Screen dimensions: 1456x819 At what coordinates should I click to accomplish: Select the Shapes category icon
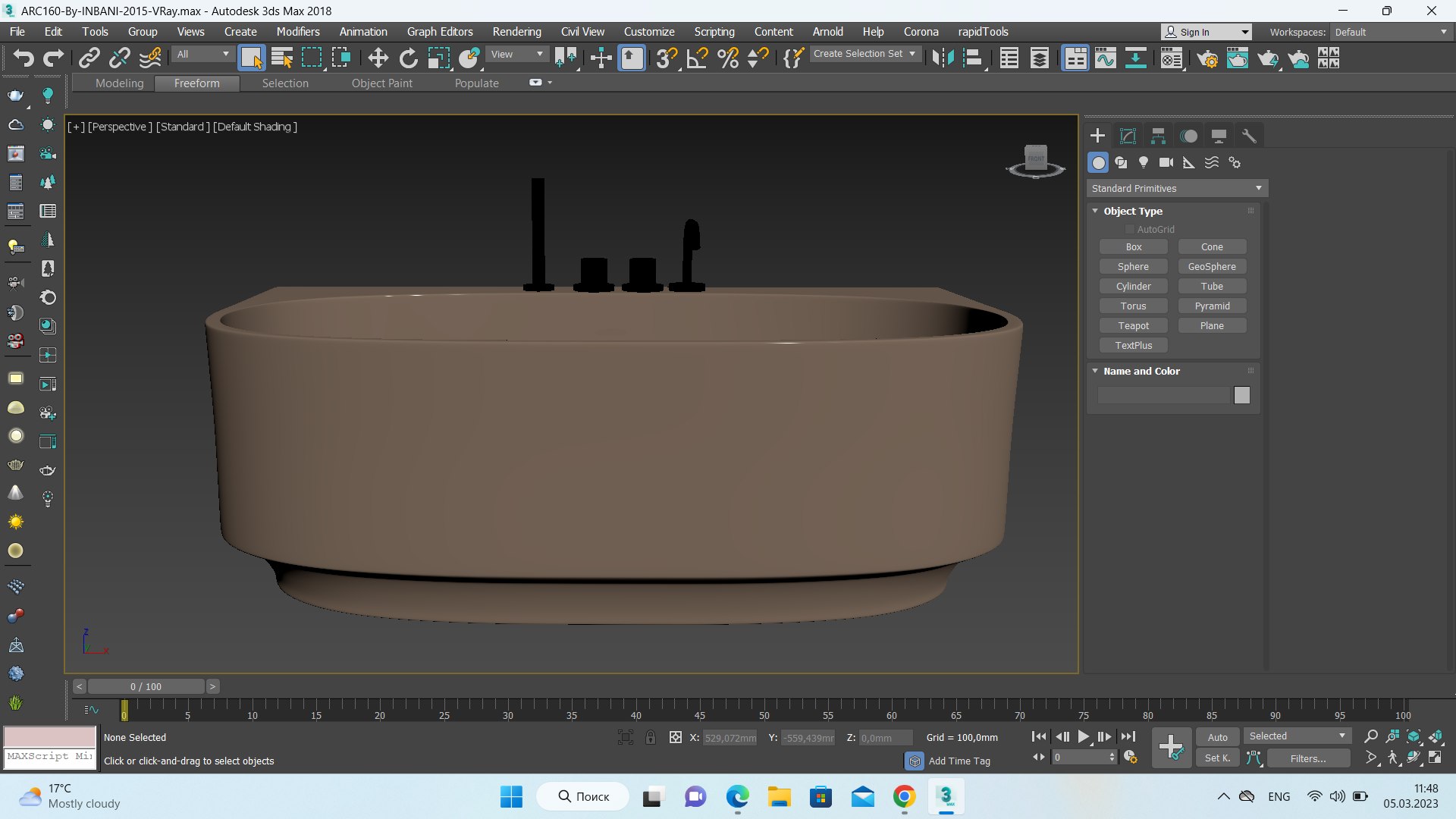click(1121, 162)
